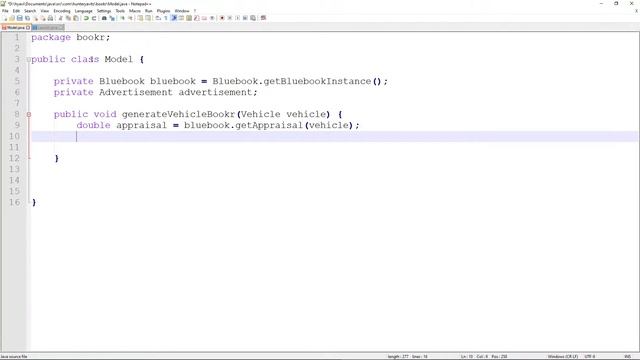Close the Model.java tab with its X
Viewport: 640px width, 360px height.
(x=28, y=27)
